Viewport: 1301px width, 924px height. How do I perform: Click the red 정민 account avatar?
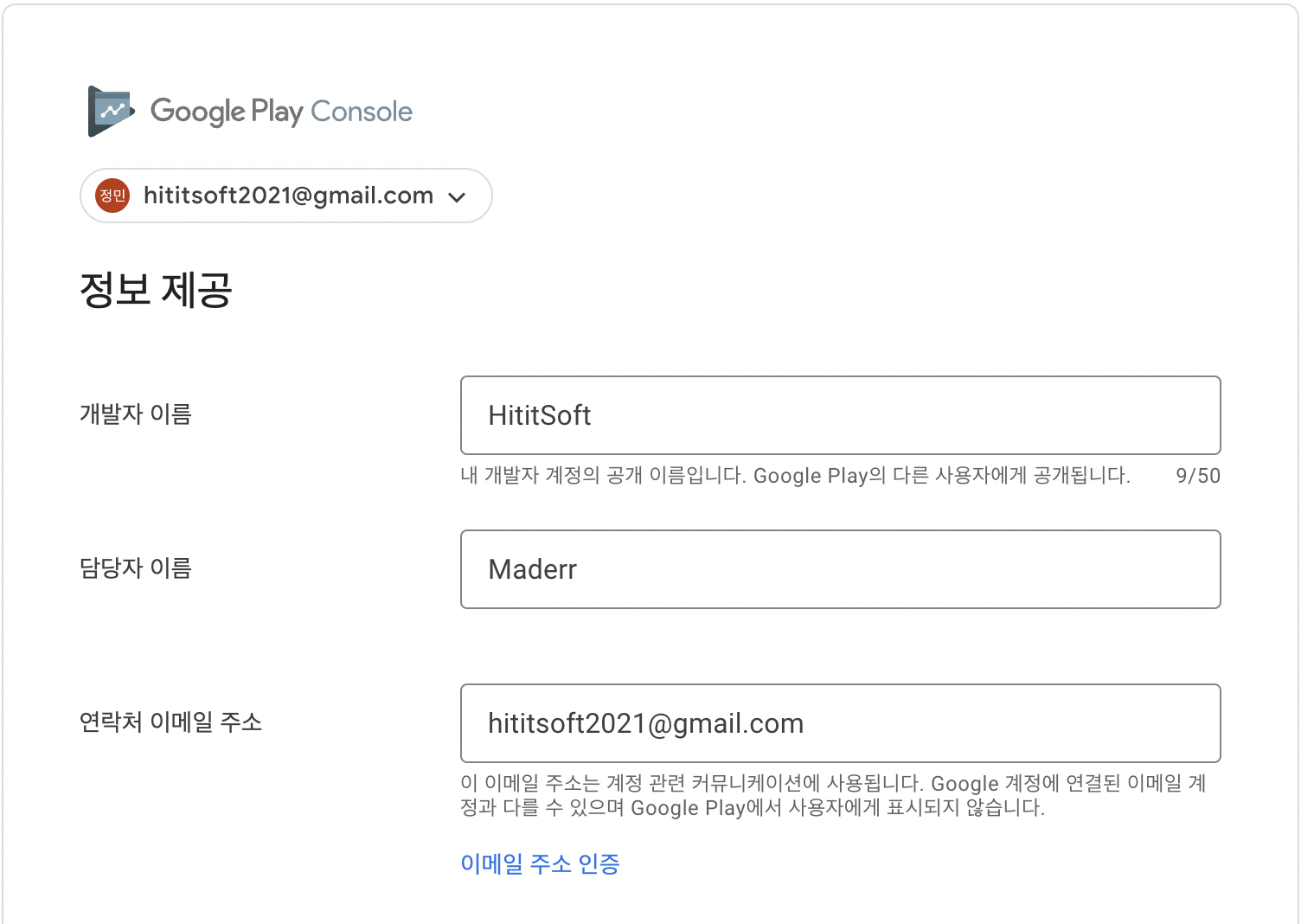(x=112, y=196)
